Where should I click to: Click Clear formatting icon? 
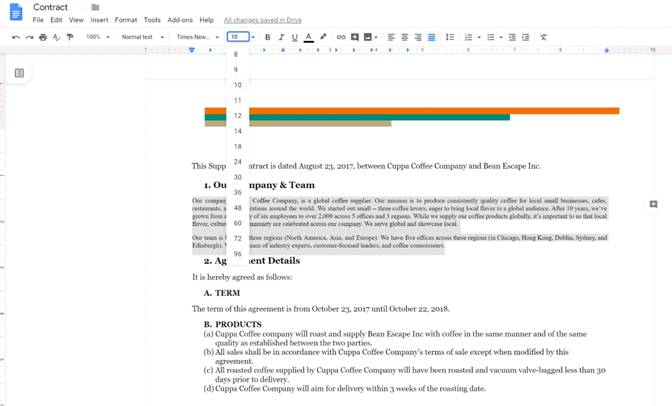(x=543, y=37)
